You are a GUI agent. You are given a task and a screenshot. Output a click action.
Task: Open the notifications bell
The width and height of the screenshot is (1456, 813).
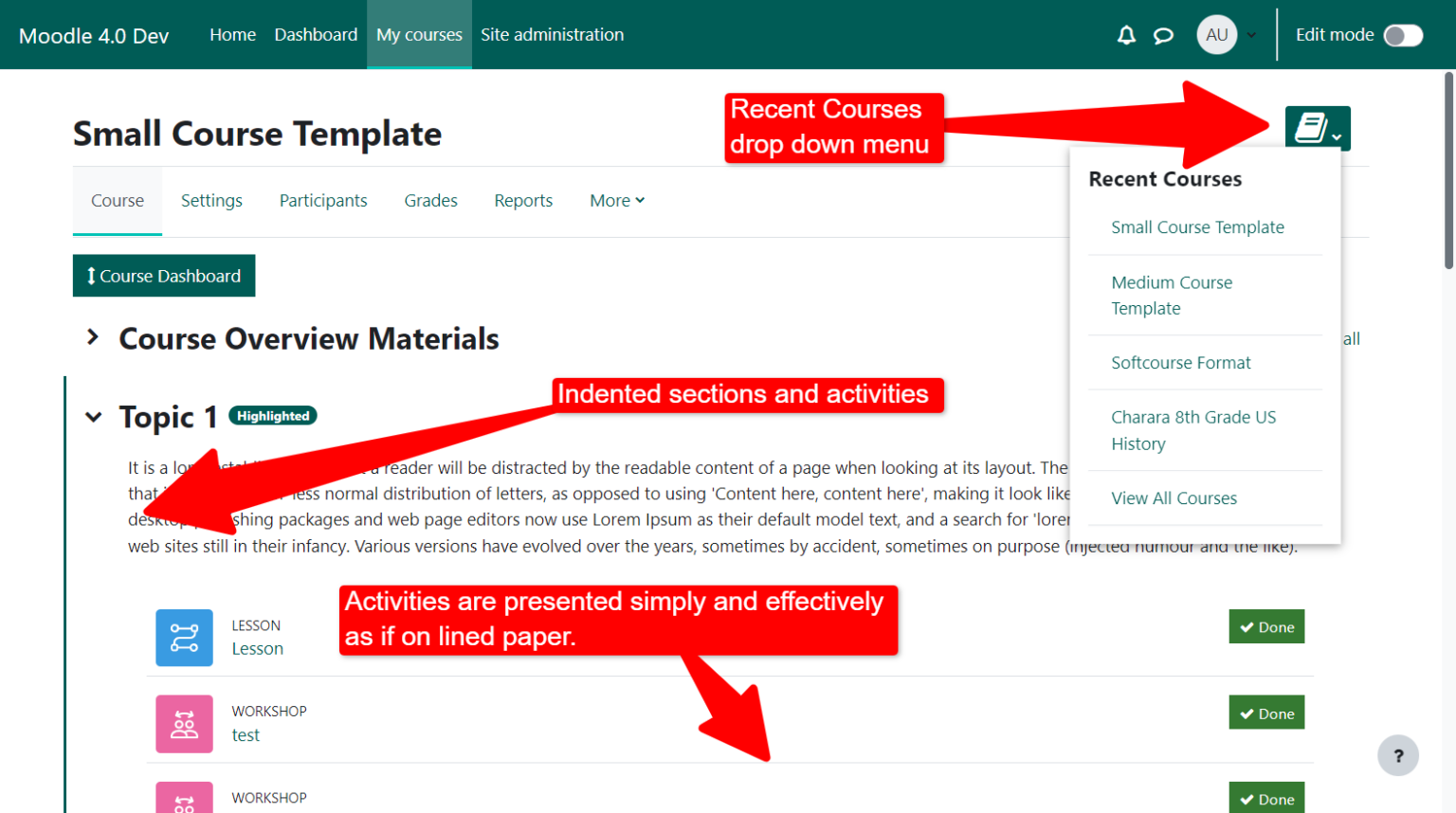(1126, 34)
